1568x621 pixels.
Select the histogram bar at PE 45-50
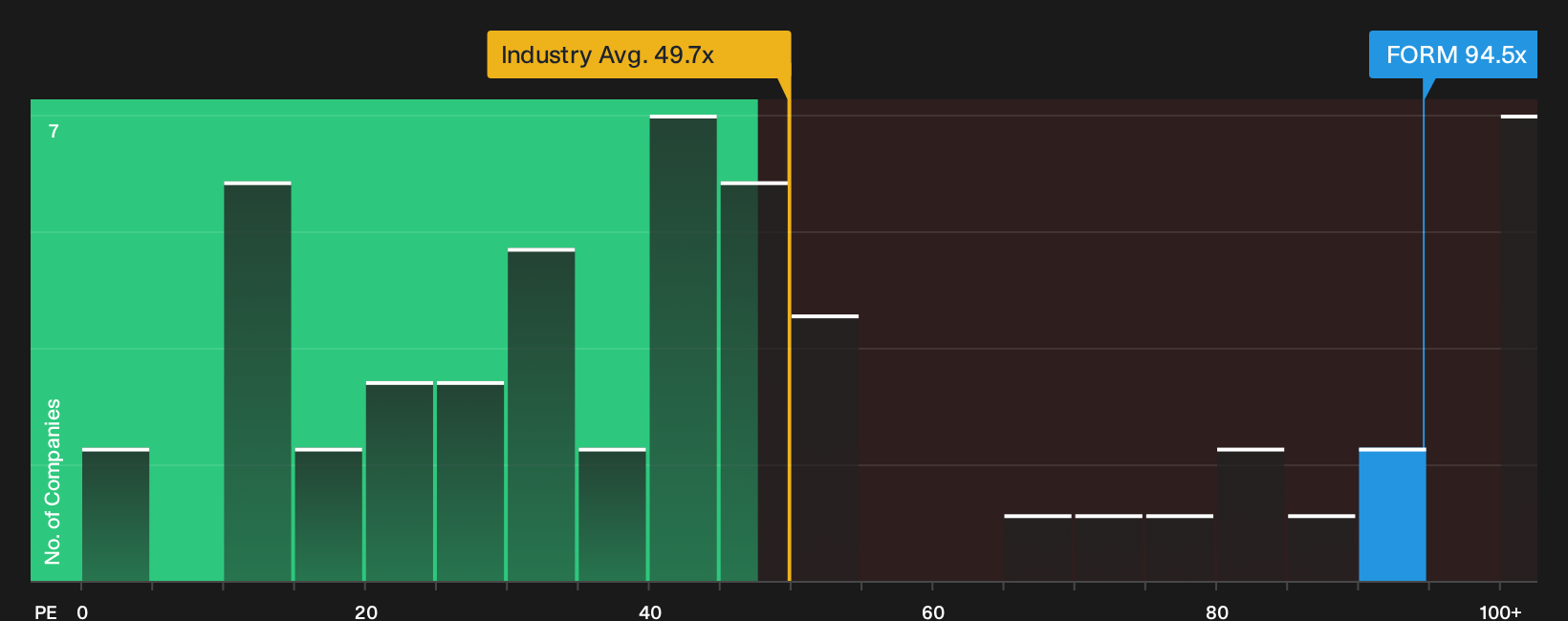point(753,381)
